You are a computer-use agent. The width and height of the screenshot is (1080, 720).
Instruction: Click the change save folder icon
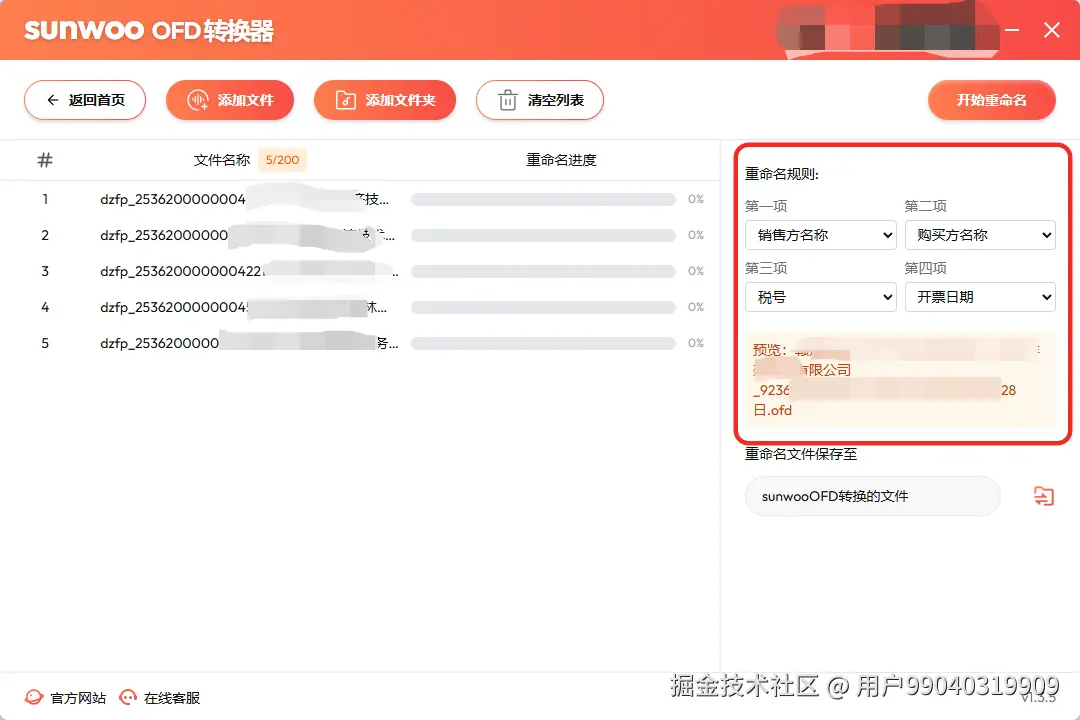pyautogui.click(x=1043, y=496)
